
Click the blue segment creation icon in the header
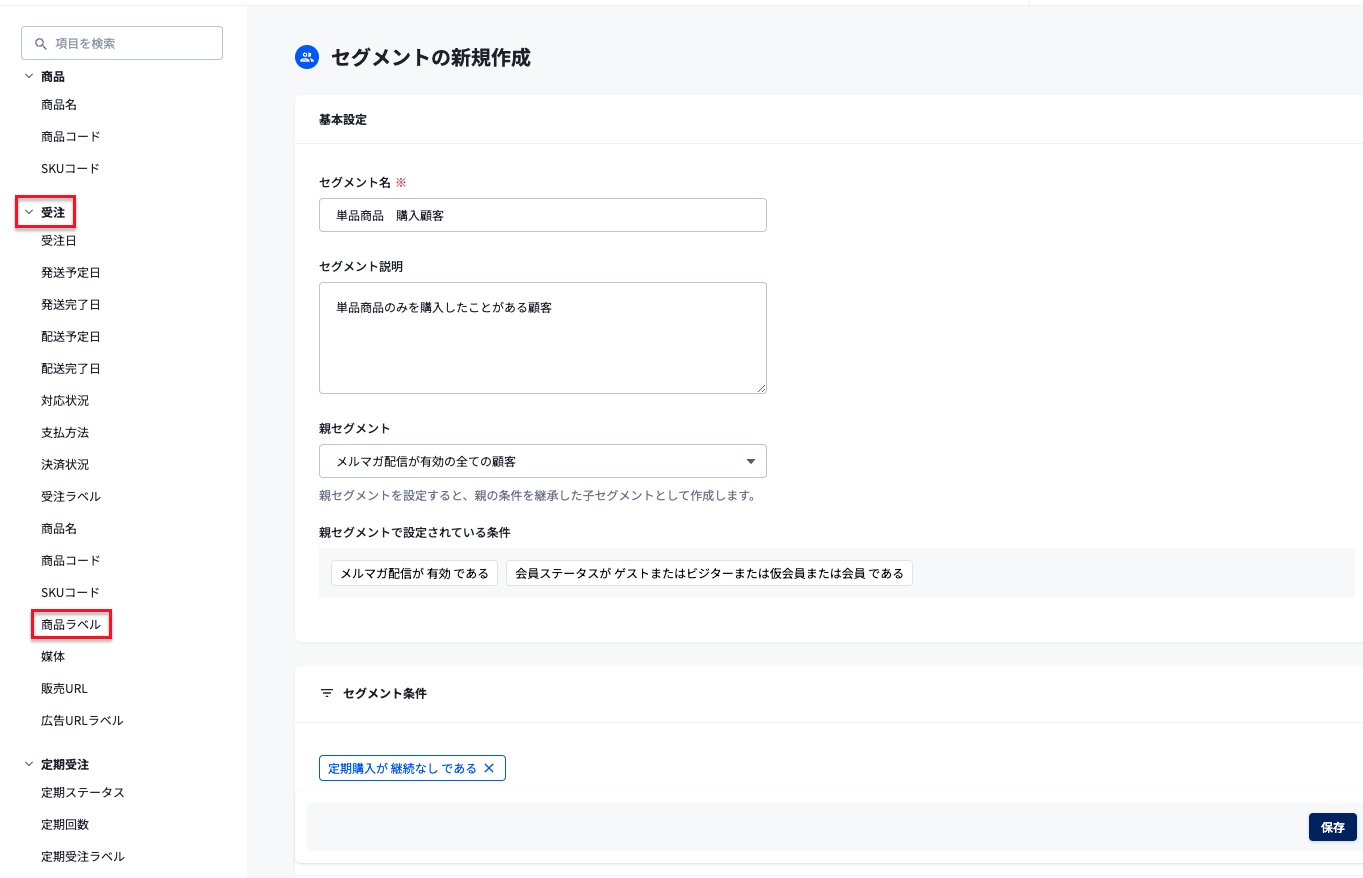[x=306, y=57]
